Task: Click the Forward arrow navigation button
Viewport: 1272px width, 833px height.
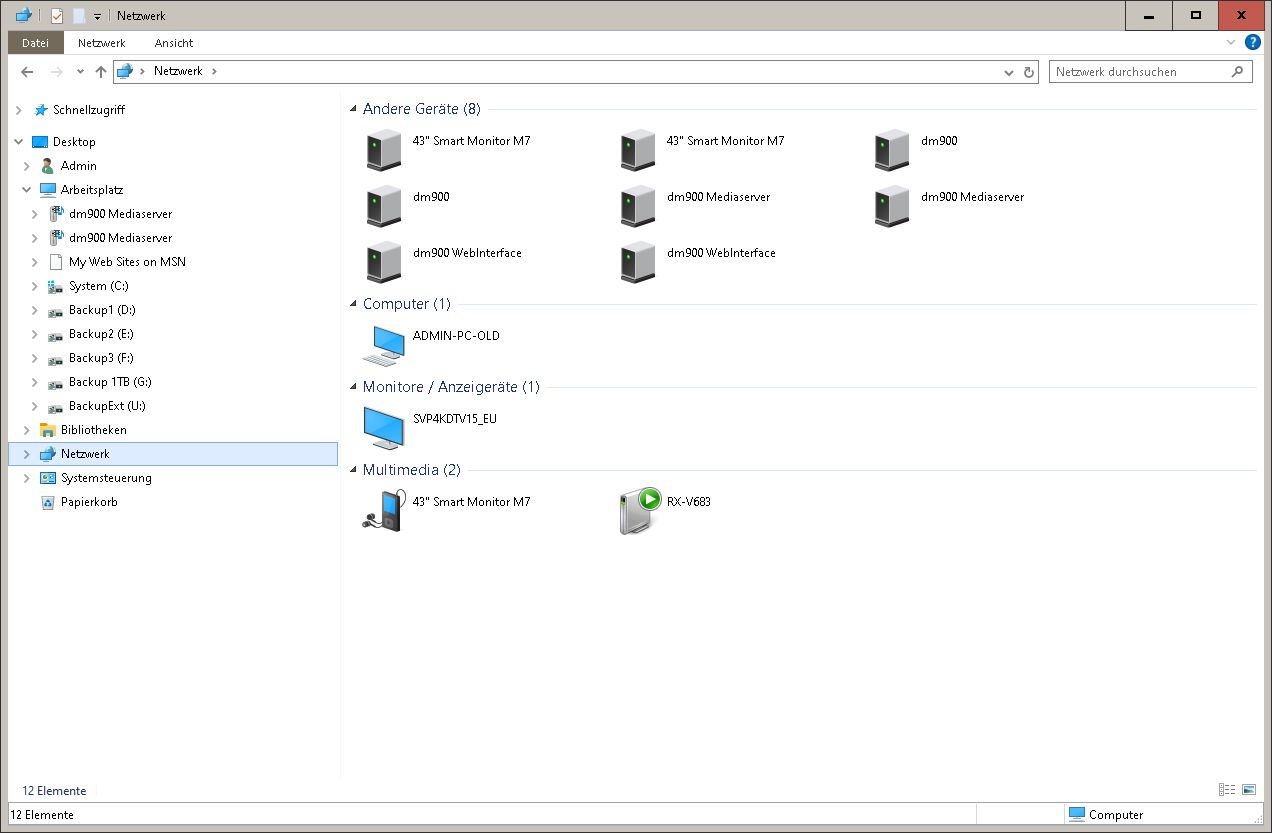Action: 57,72
